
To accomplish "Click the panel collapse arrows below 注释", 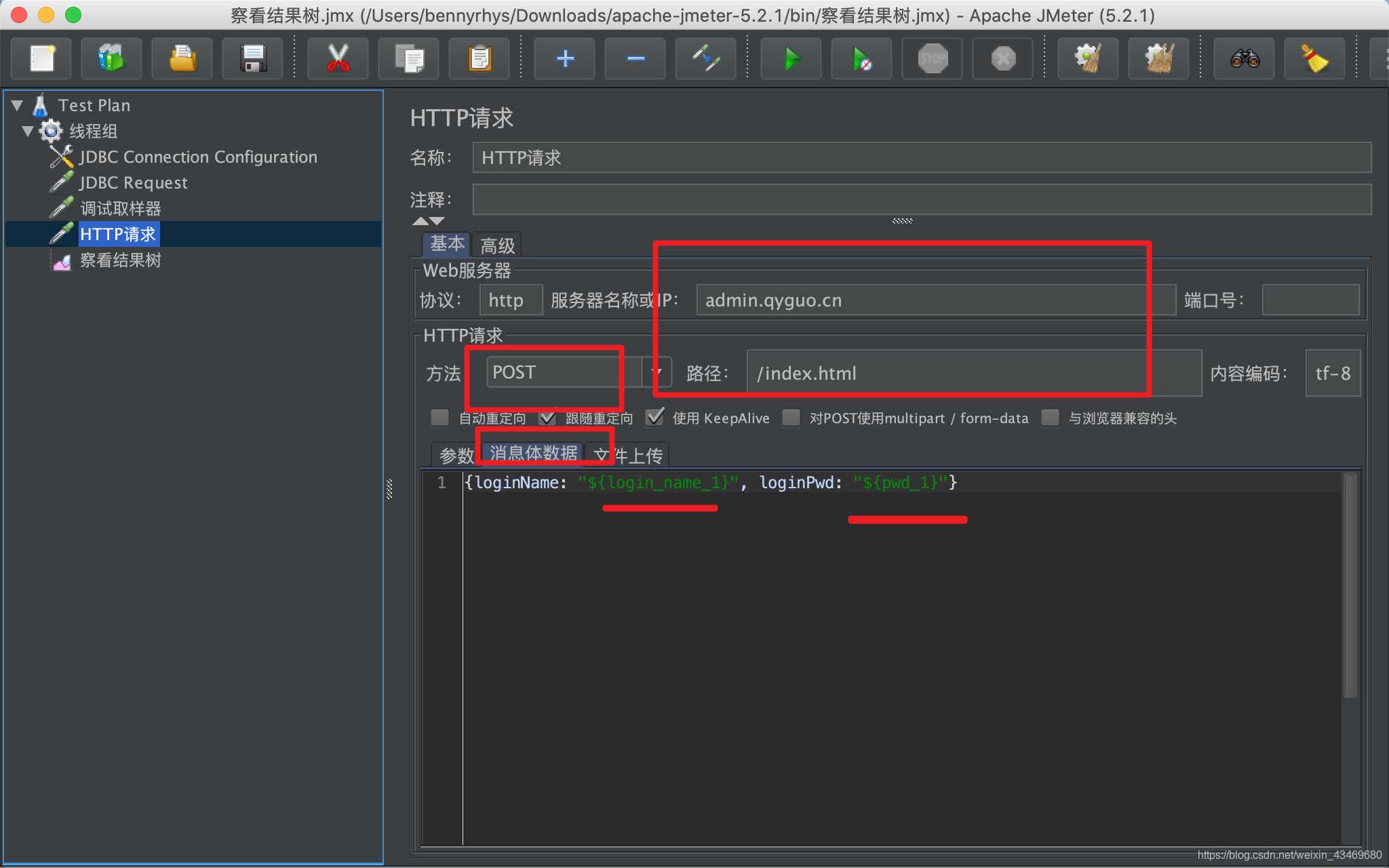I will point(428,220).
